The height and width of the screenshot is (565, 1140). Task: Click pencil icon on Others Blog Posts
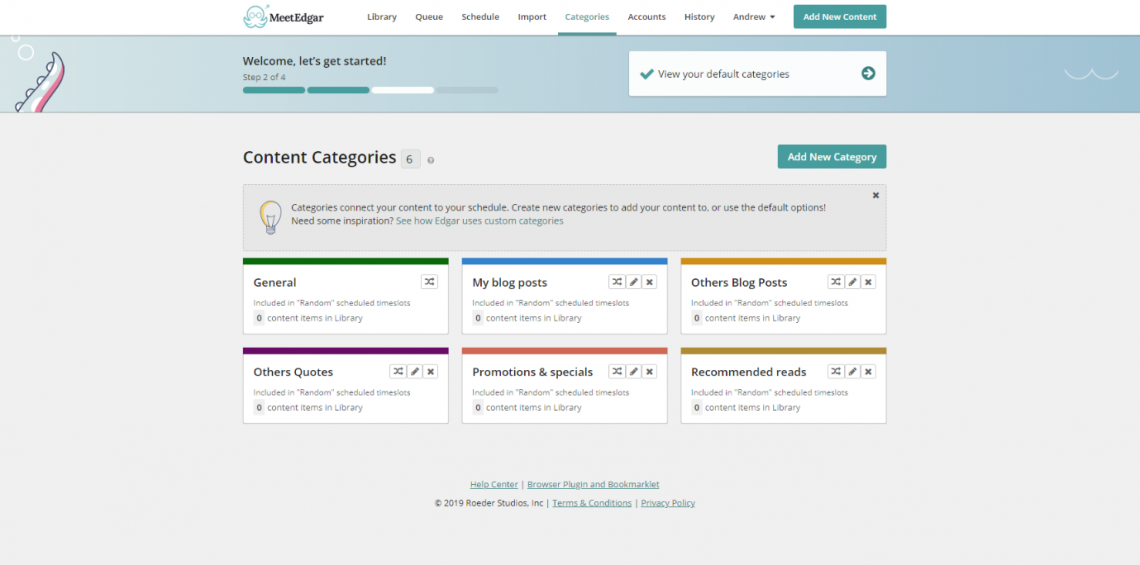[x=853, y=282]
